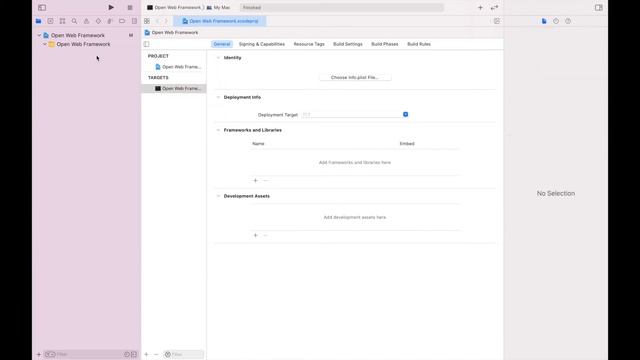Show the History inspector
The width and height of the screenshot is (640, 360).
(x=556, y=21)
